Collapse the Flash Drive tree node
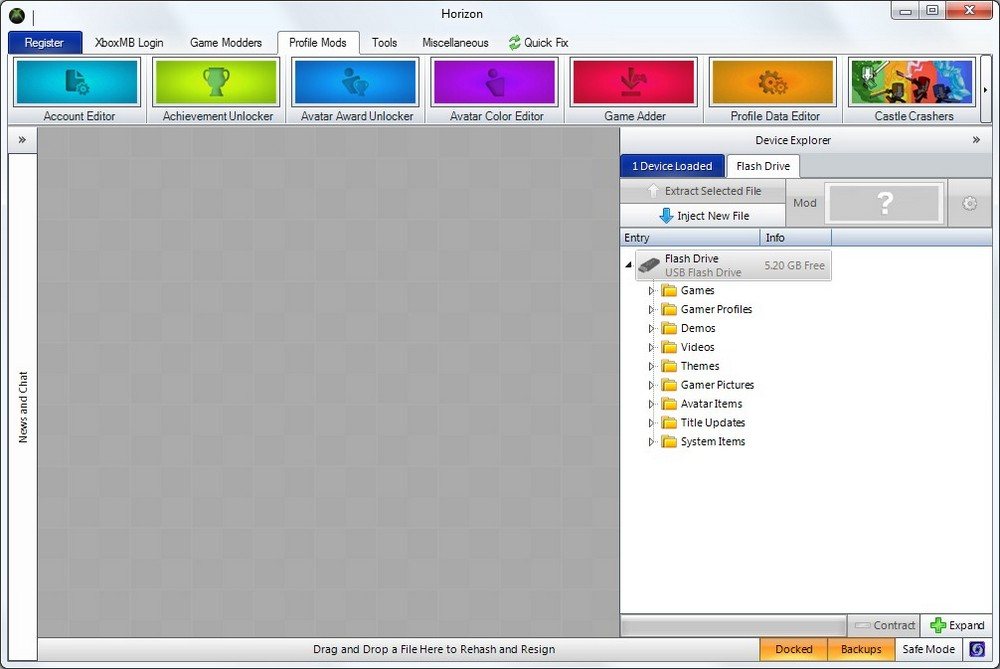This screenshot has height=669, width=1000. tap(628, 265)
